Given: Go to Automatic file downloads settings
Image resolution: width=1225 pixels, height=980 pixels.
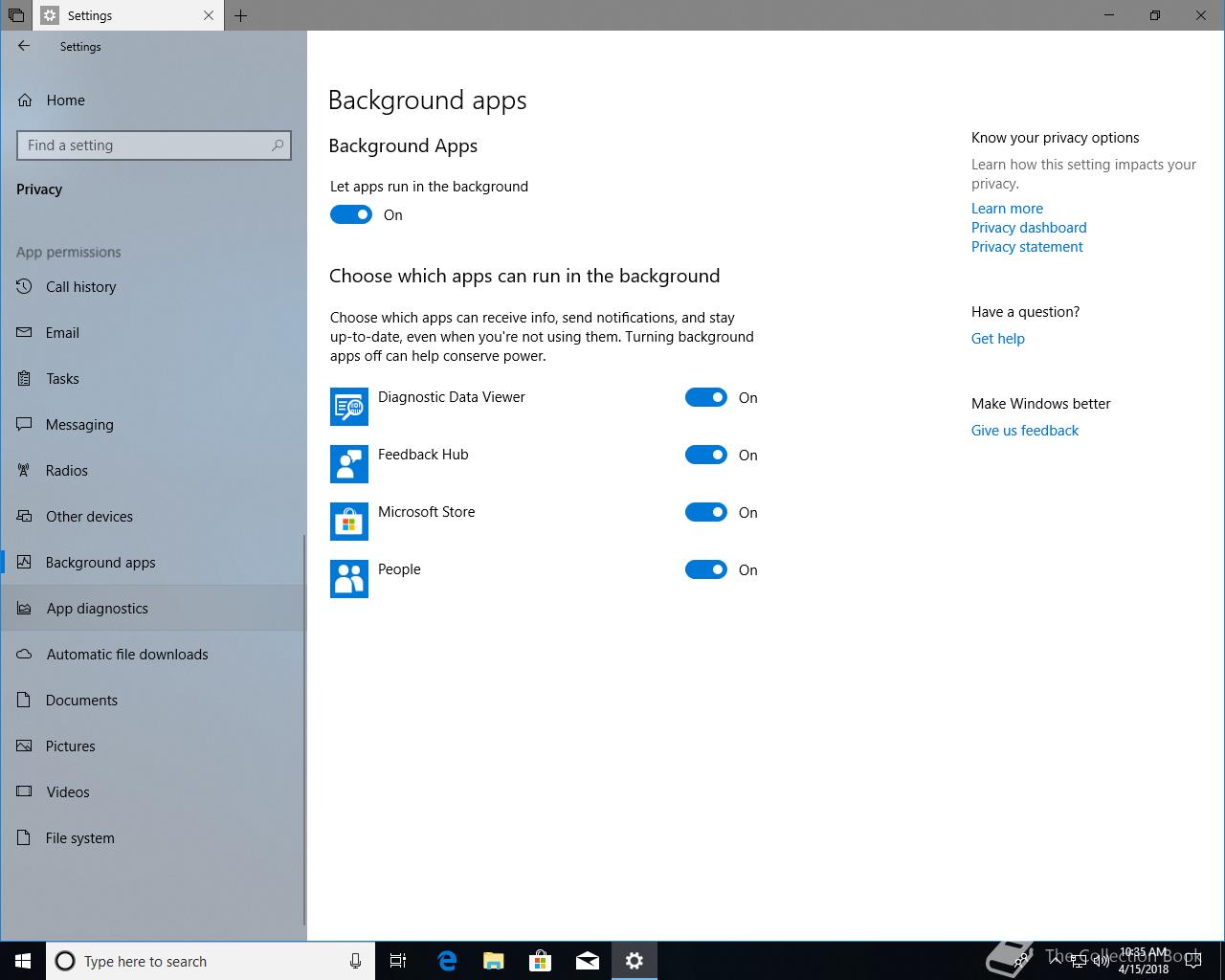Looking at the screenshot, I should [153, 654].
